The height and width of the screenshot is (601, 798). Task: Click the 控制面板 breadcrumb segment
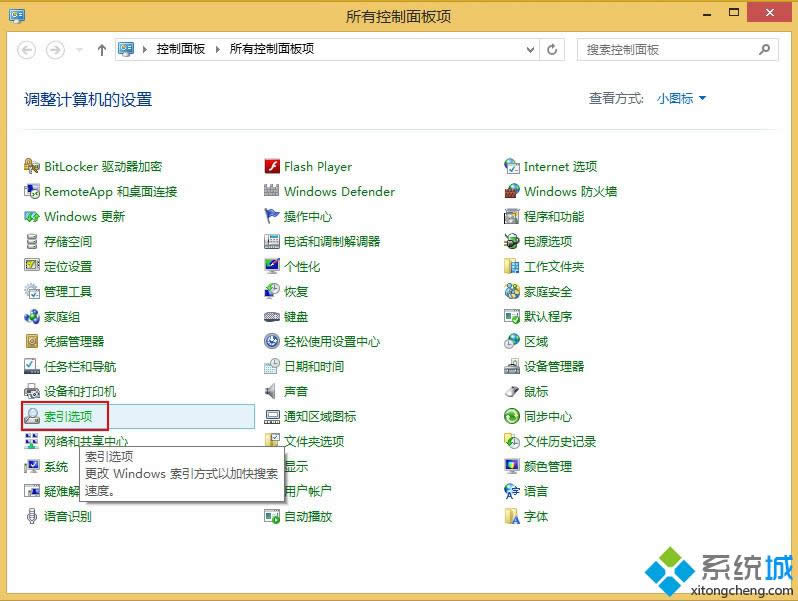[181, 49]
